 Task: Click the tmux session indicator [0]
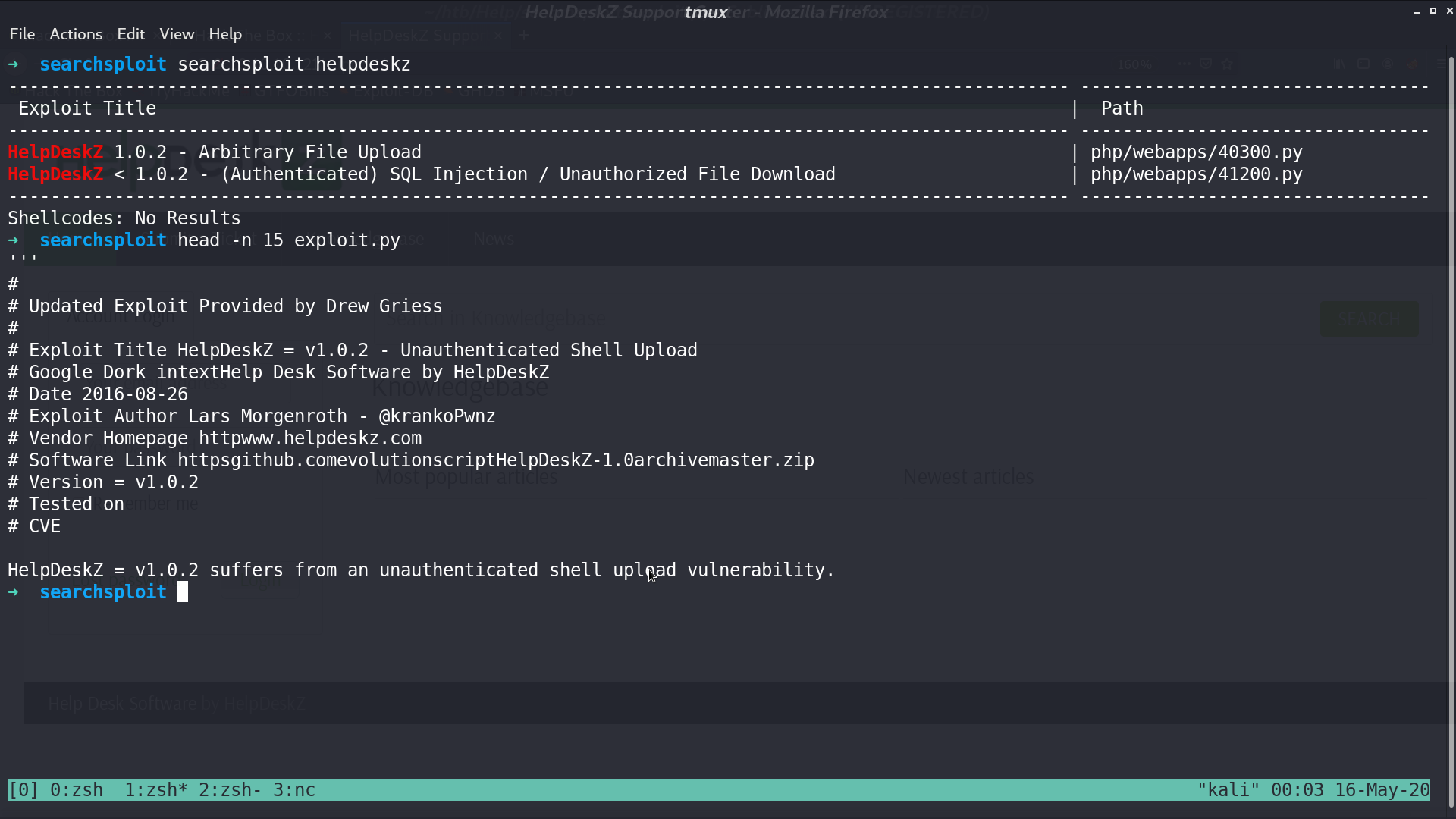tap(24, 790)
